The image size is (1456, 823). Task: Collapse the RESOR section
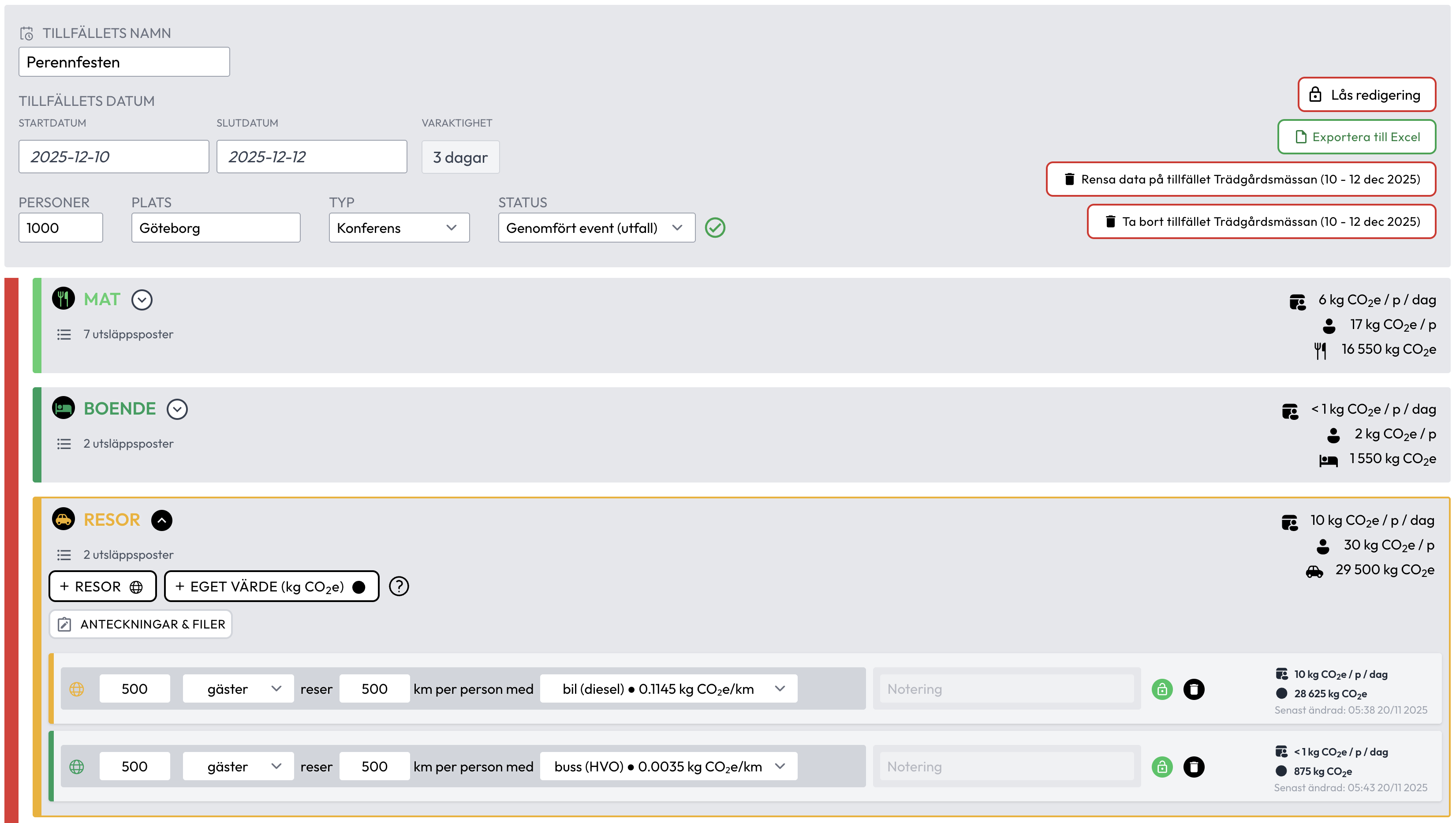pyautogui.click(x=162, y=520)
